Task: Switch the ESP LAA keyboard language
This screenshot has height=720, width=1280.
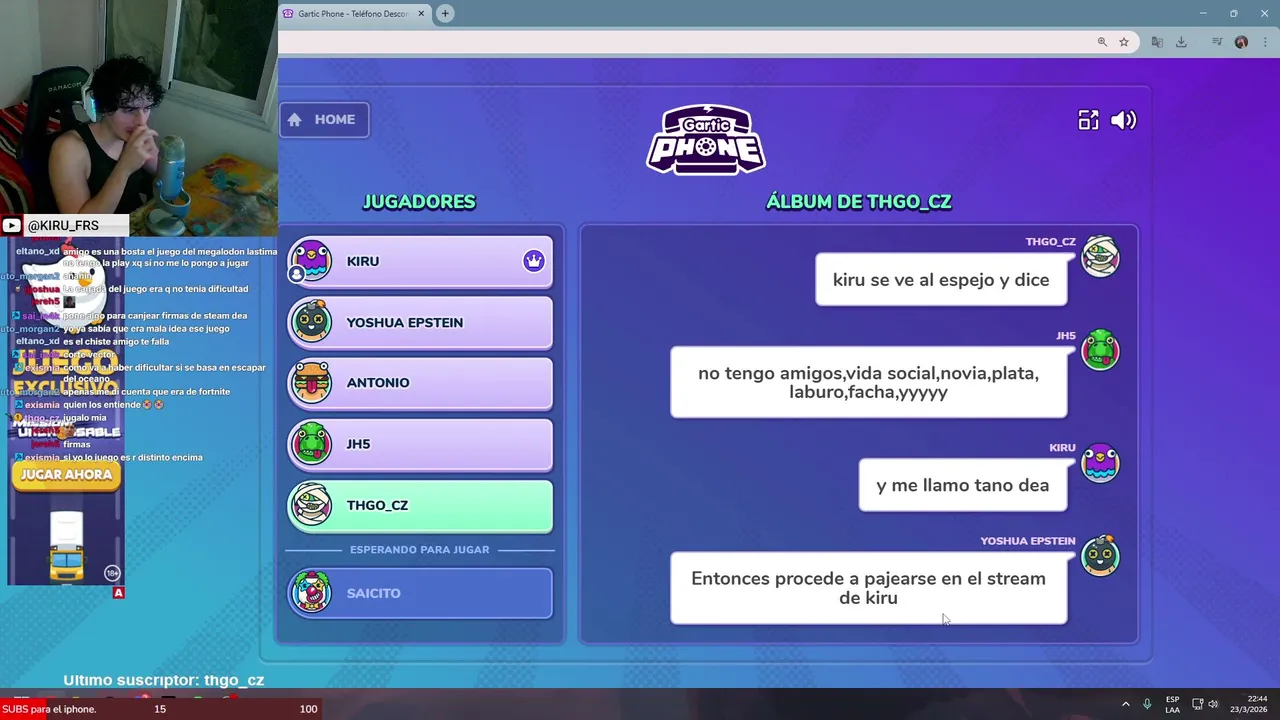Action: [1172, 705]
